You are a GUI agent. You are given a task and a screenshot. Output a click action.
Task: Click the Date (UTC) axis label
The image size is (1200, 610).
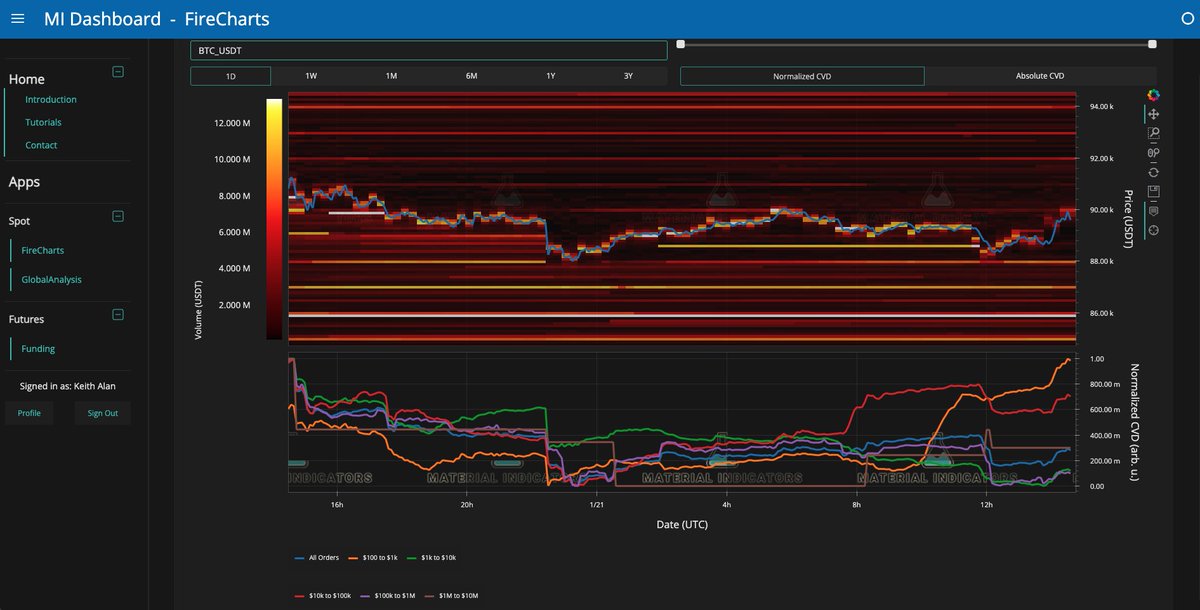pos(680,524)
